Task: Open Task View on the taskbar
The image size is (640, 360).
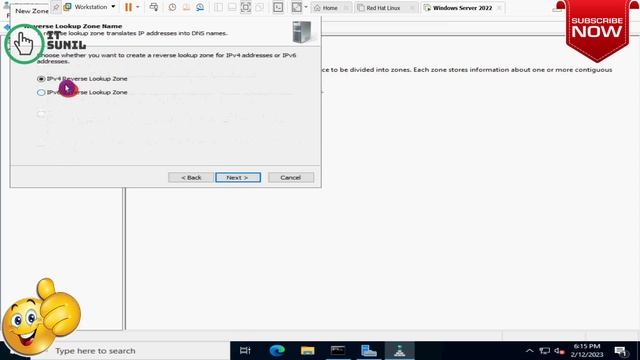Action: pos(245,351)
